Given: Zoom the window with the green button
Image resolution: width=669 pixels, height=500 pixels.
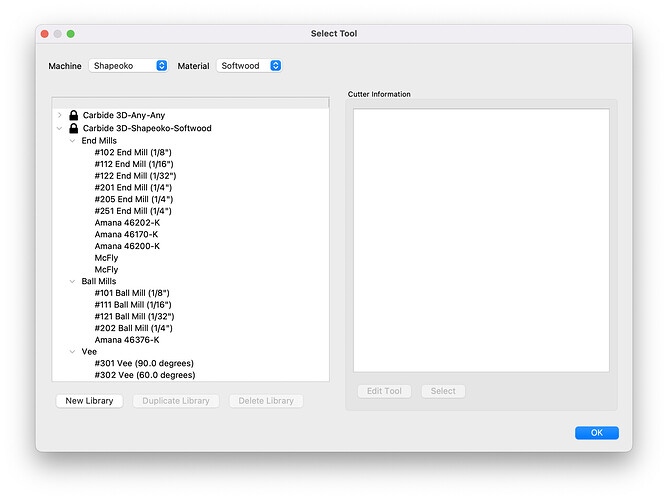Looking at the screenshot, I should pos(70,34).
